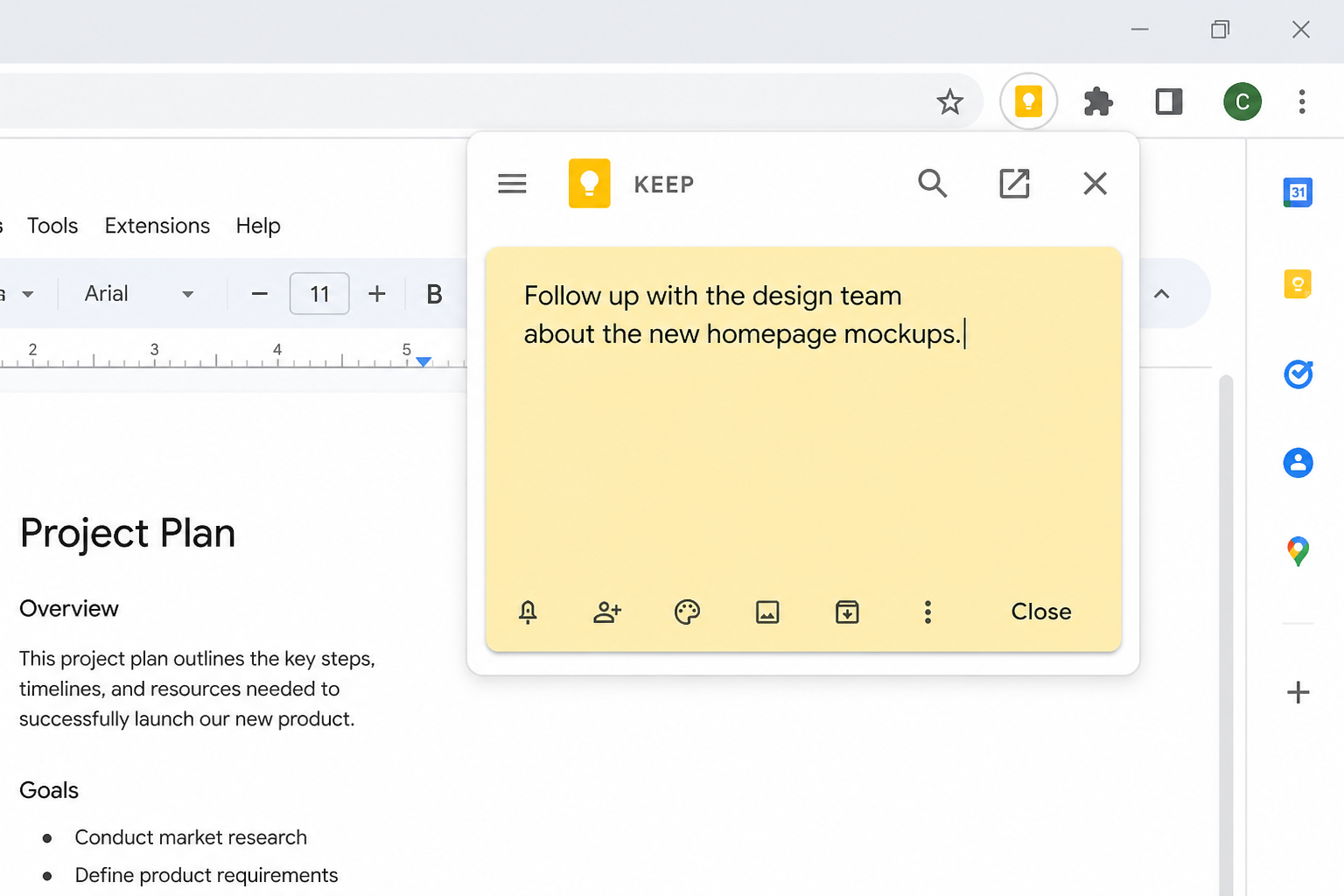Image resolution: width=1344 pixels, height=896 pixels.
Task: Open the green C profile avatar
Action: (1242, 101)
